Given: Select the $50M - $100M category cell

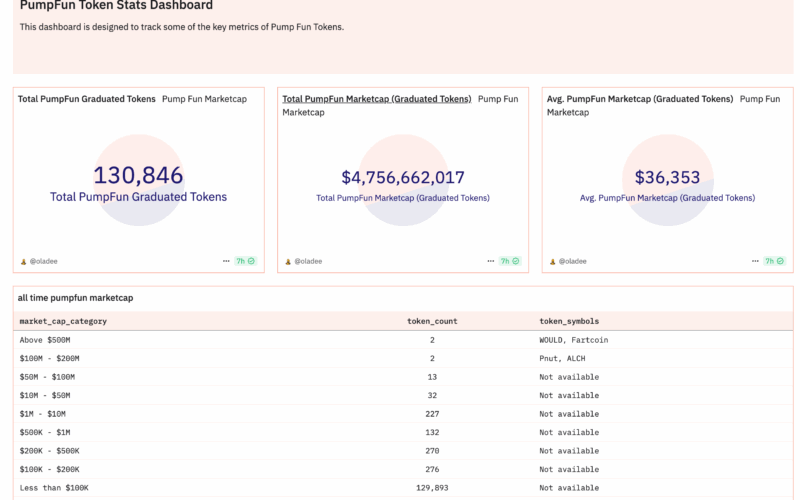Looking at the screenshot, I should 47,377.
